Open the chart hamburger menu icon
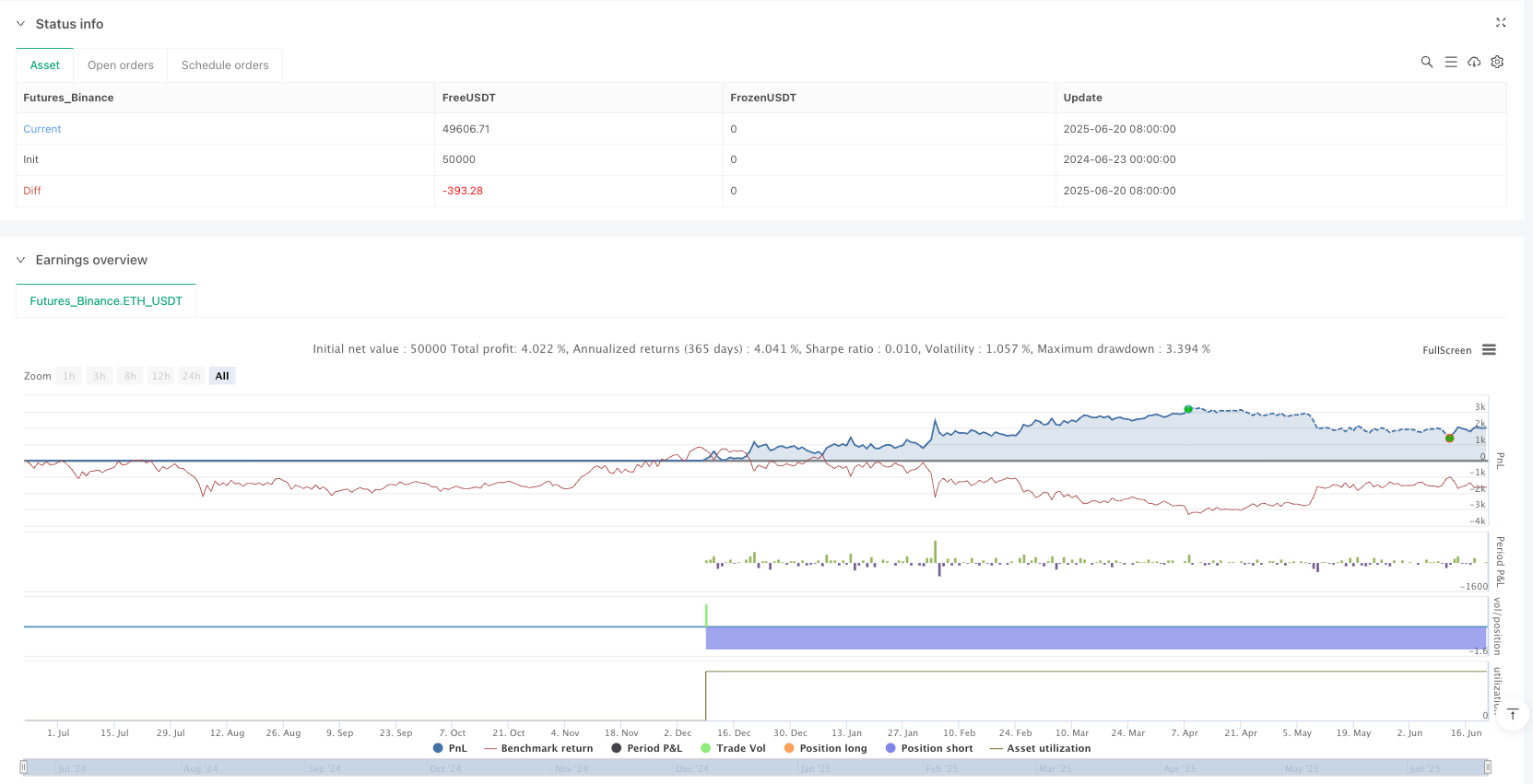The image size is (1533, 784). click(x=1489, y=350)
